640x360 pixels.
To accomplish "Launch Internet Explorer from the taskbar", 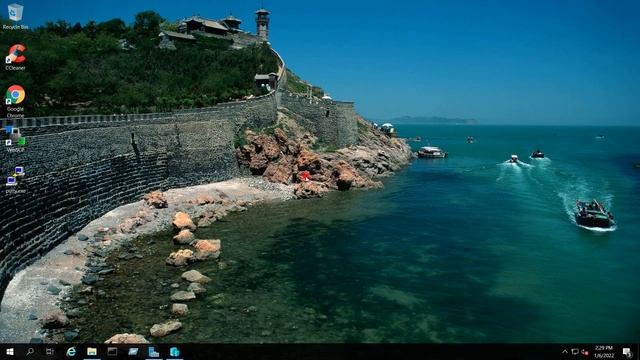I will point(71,351).
